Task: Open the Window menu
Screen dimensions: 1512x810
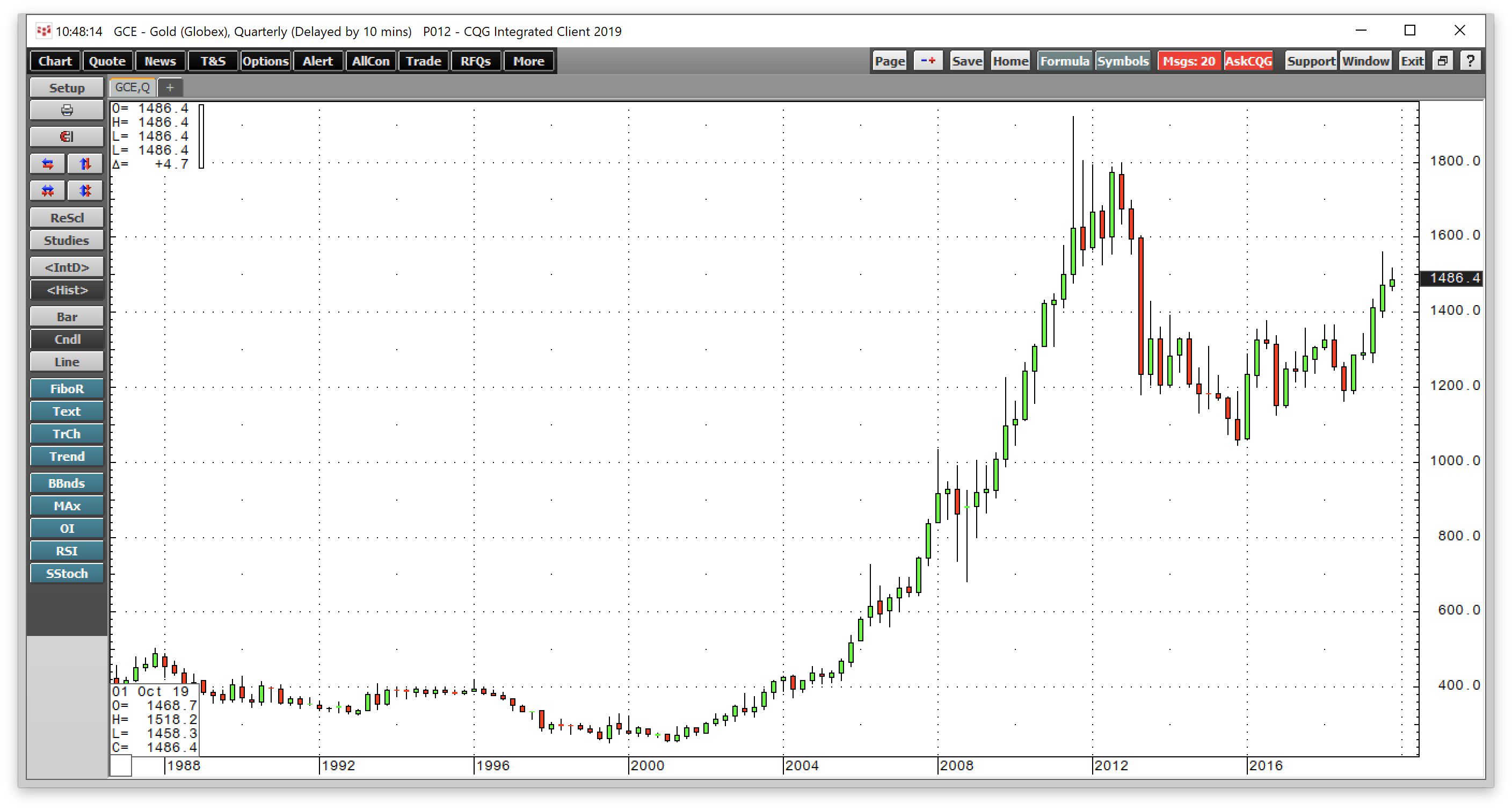Action: point(1365,61)
